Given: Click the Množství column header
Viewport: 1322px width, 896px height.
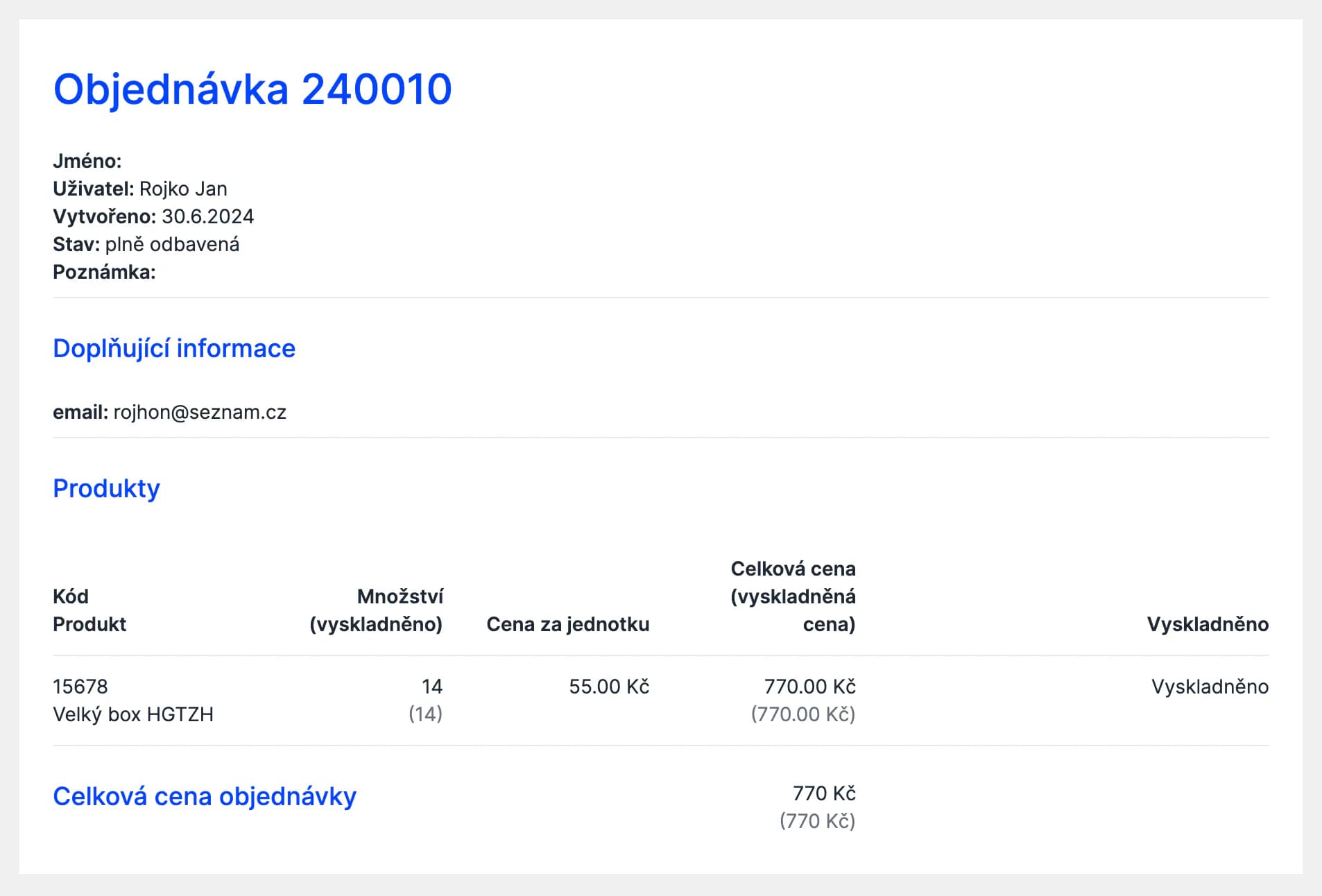Looking at the screenshot, I should 400,596.
